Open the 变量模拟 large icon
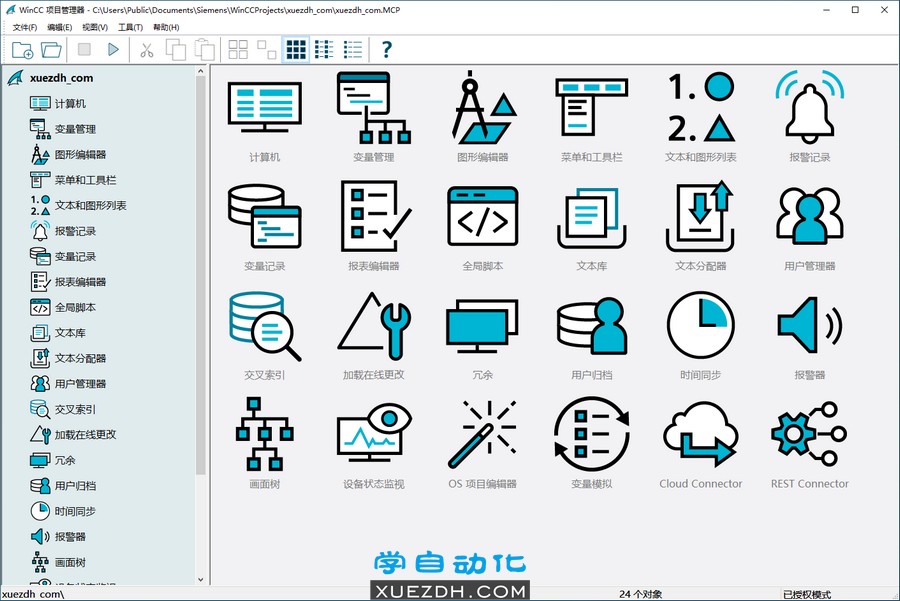This screenshot has height=601, width=900. [x=592, y=435]
